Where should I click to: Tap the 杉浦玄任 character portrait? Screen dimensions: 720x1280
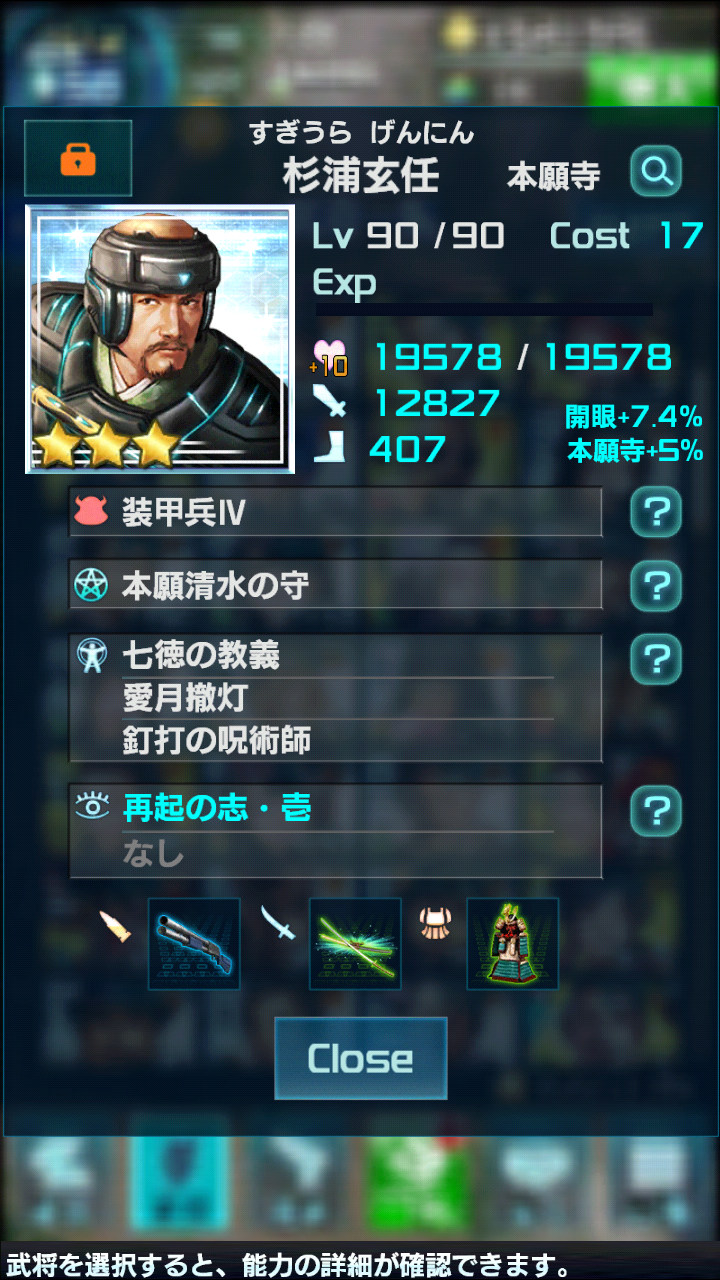(160, 339)
